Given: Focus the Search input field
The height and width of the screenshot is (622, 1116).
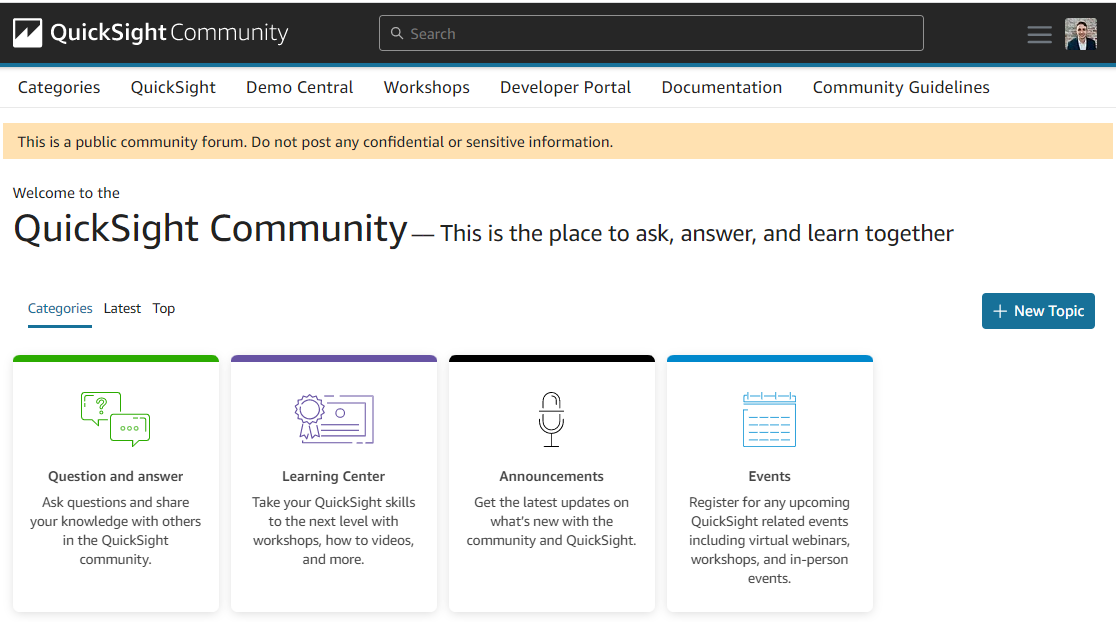Looking at the screenshot, I should click(x=651, y=33).
